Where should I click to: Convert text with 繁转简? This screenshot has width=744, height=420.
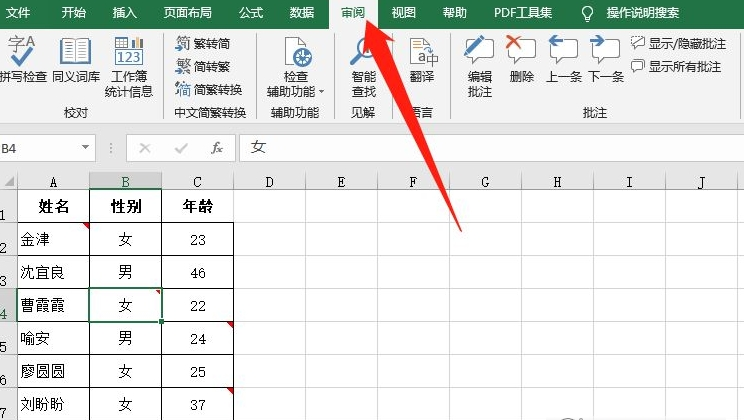pos(203,44)
